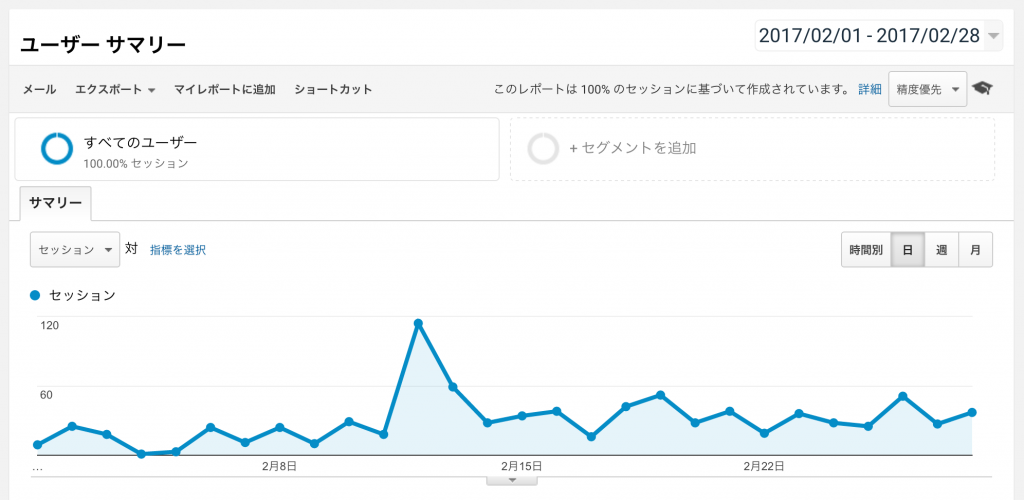Click マイレポートに追加 in the toolbar

point(224,89)
